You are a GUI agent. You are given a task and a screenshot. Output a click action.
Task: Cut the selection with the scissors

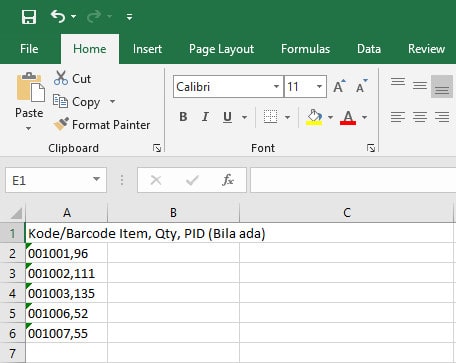(72, 79)
